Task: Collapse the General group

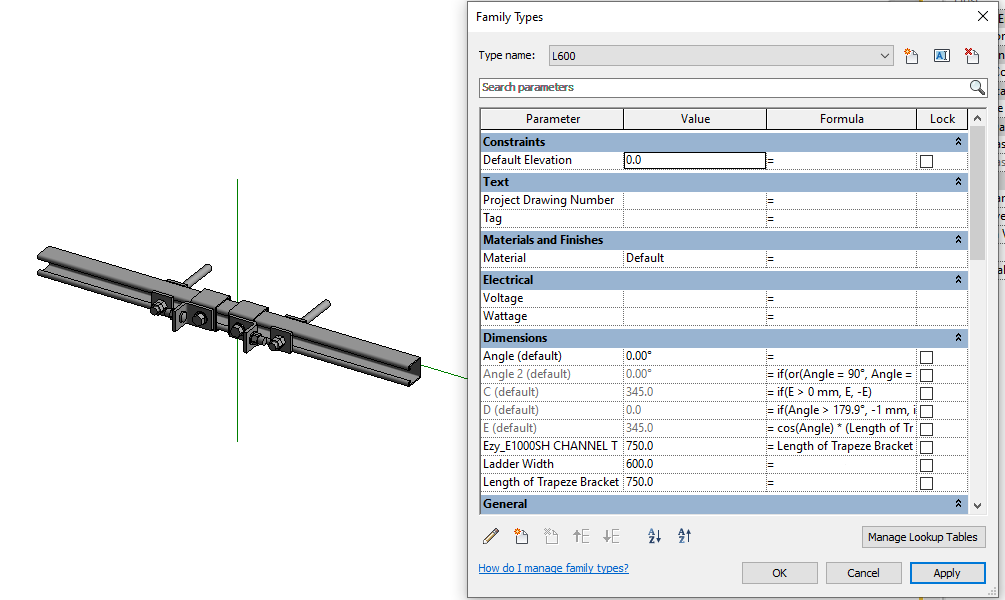Action: (958, 504)
